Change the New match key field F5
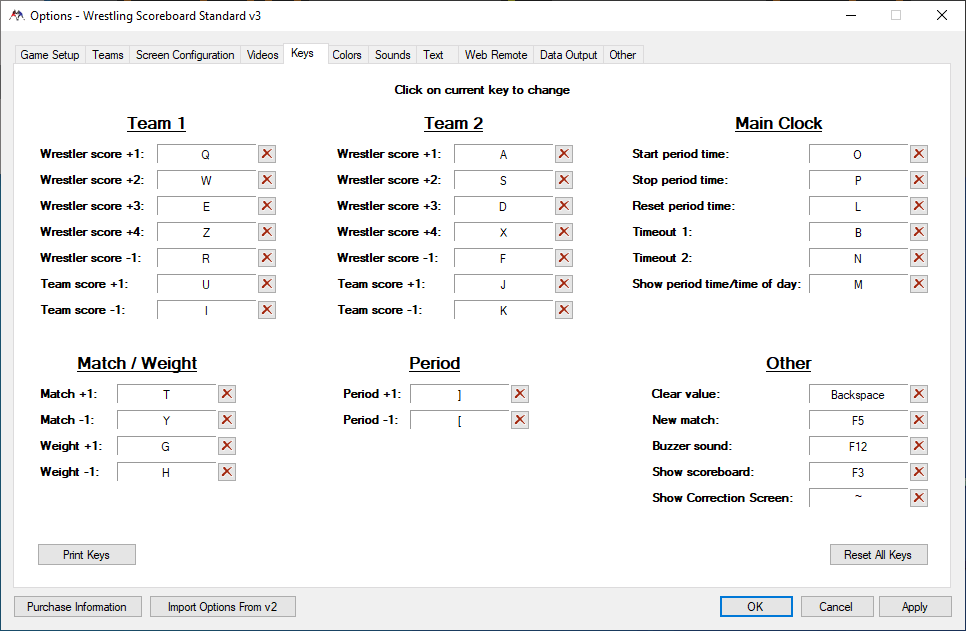This screenshot has height=631, width=966. (857, 420)
